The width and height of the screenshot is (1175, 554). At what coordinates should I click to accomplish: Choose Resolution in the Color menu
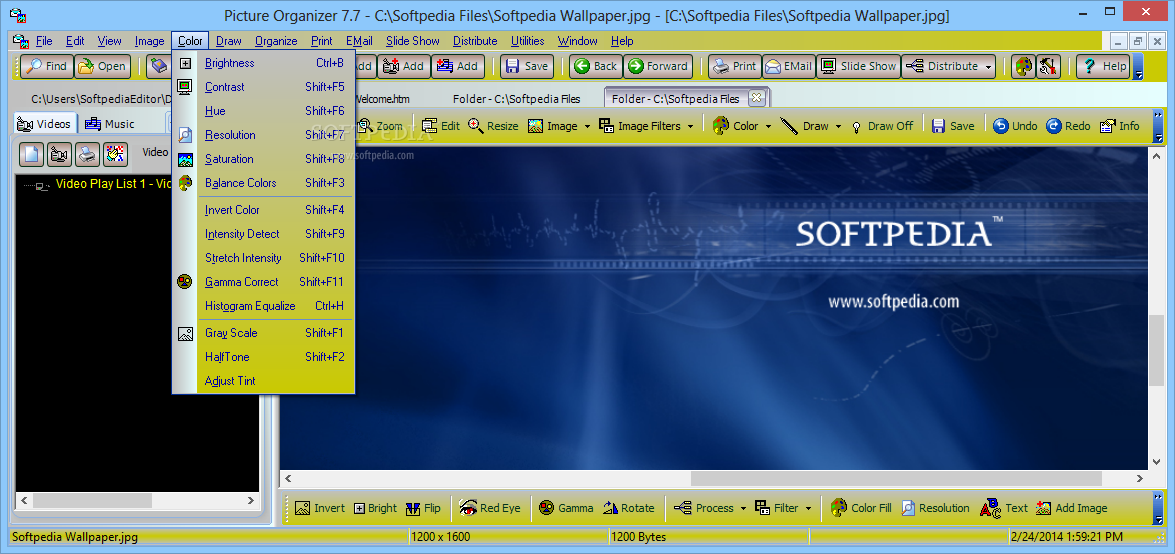click(264, 135)
